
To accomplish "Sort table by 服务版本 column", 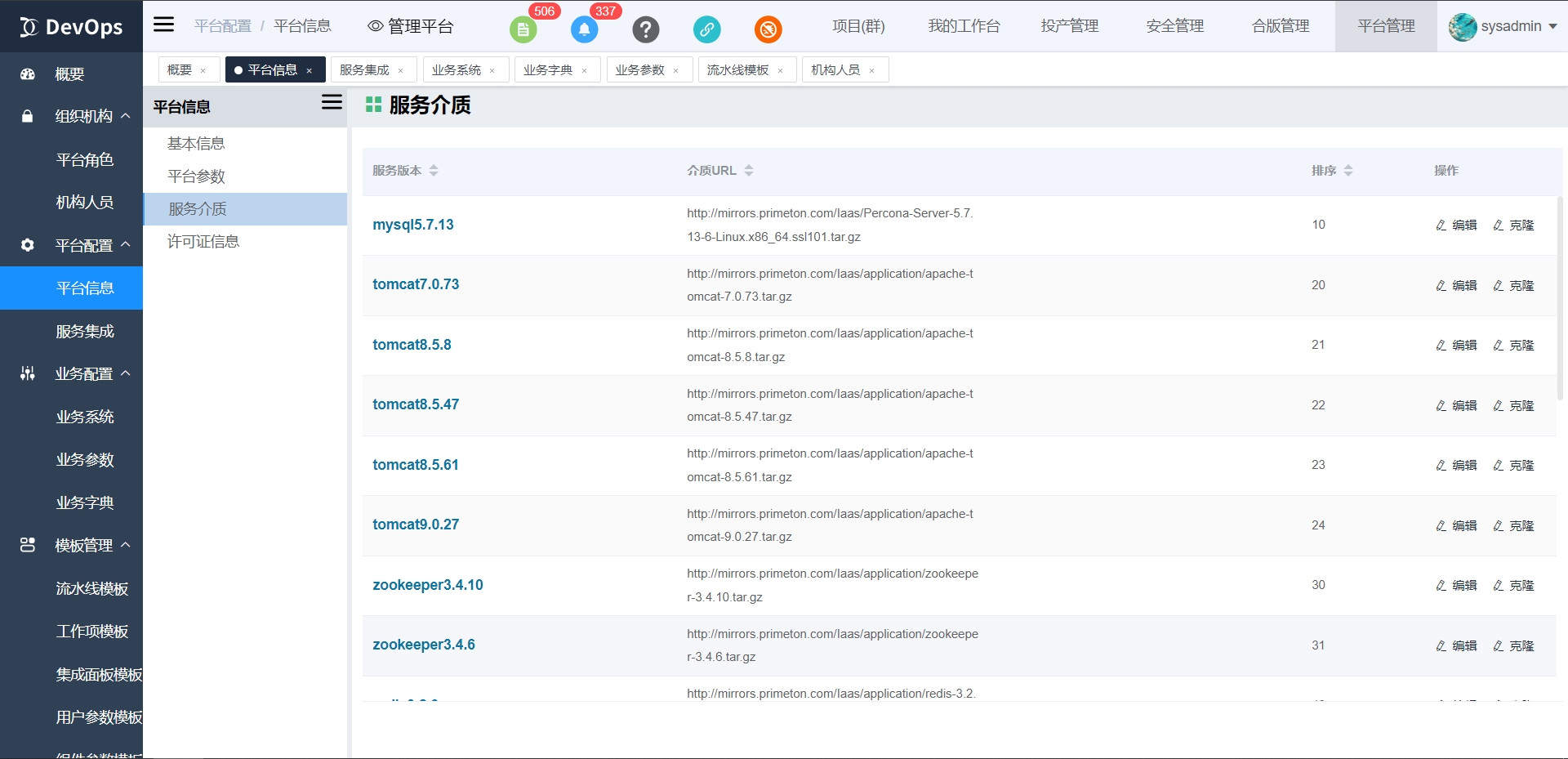I will tap(434, 171).
